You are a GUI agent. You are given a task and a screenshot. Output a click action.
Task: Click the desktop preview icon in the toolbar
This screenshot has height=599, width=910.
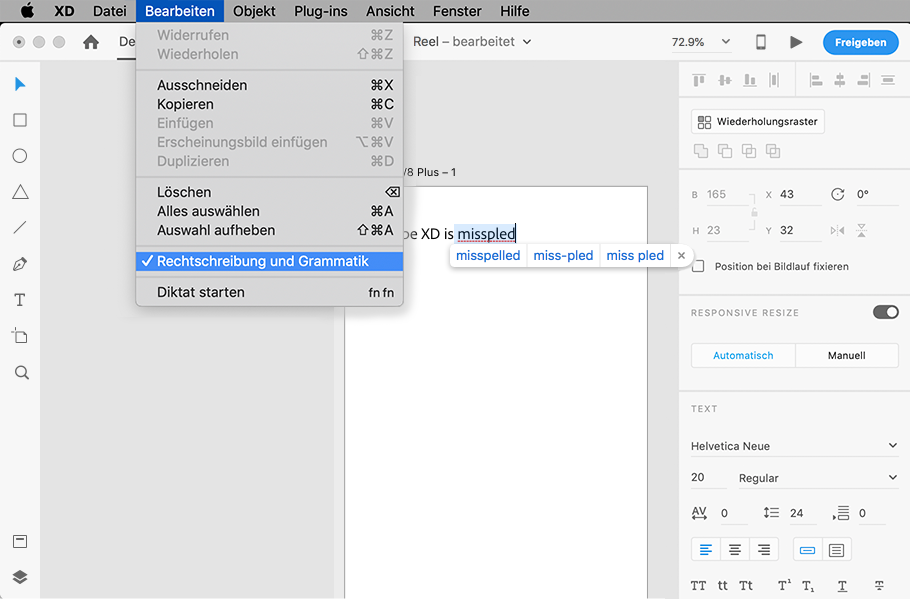click(760, 42)
